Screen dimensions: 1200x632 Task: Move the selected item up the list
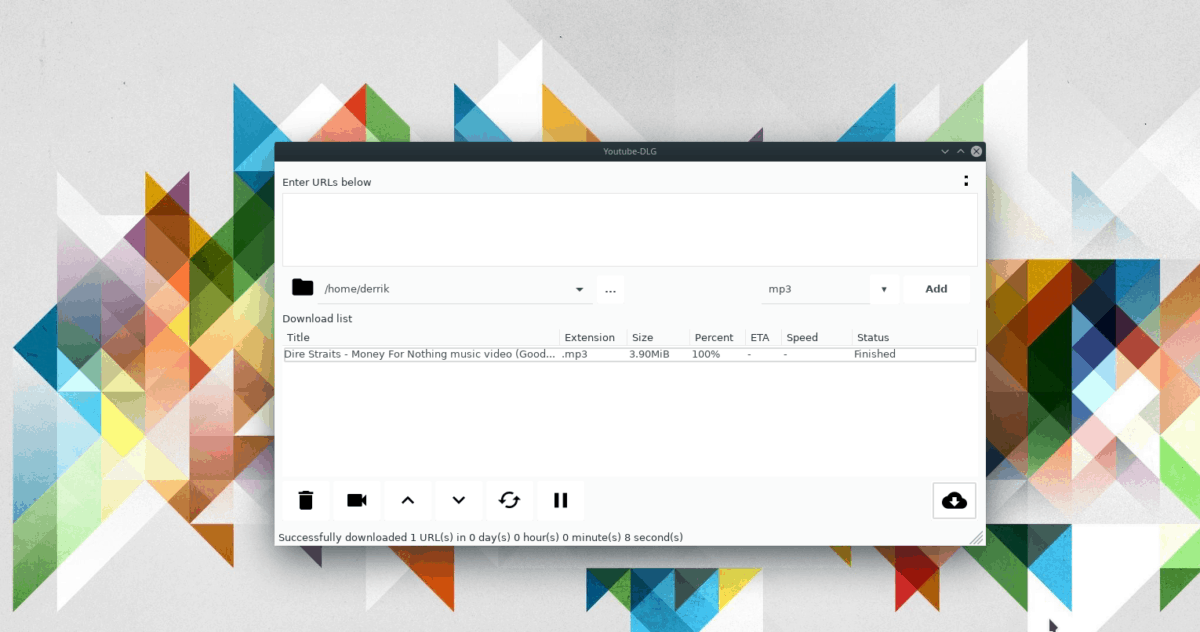[408, 500]
